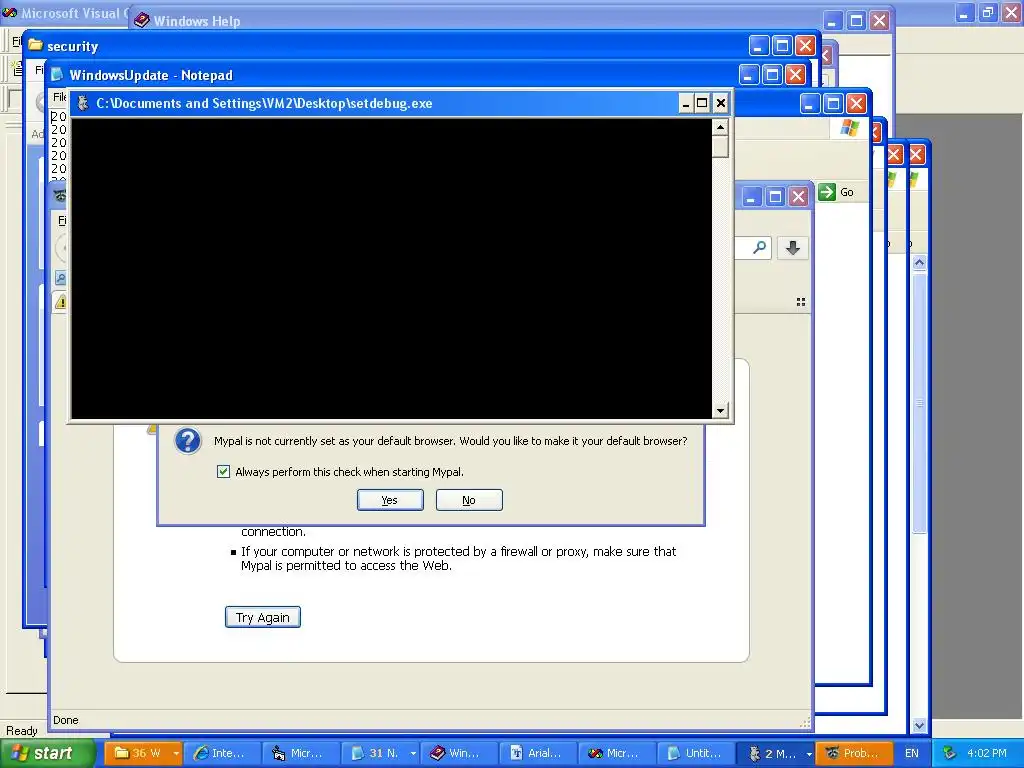Click scroll-up arrow in setdebug.exe console

coord(720,127)
